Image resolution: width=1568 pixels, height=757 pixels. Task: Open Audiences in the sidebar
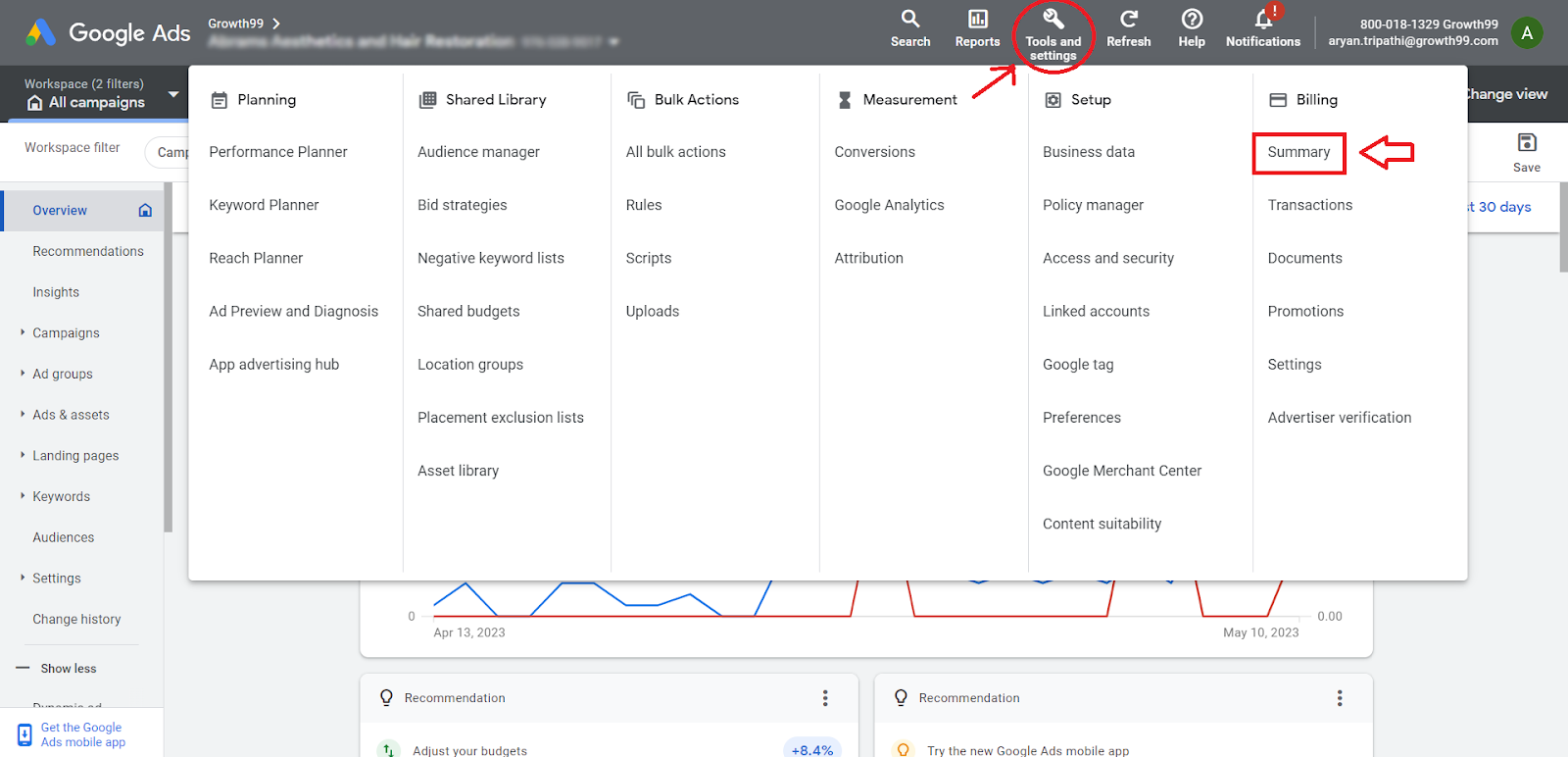(x=64, y=537)
